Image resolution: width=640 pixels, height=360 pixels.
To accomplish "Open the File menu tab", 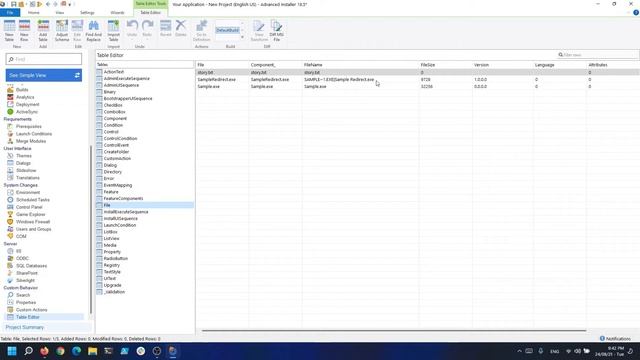I will [x=10, y=13].
